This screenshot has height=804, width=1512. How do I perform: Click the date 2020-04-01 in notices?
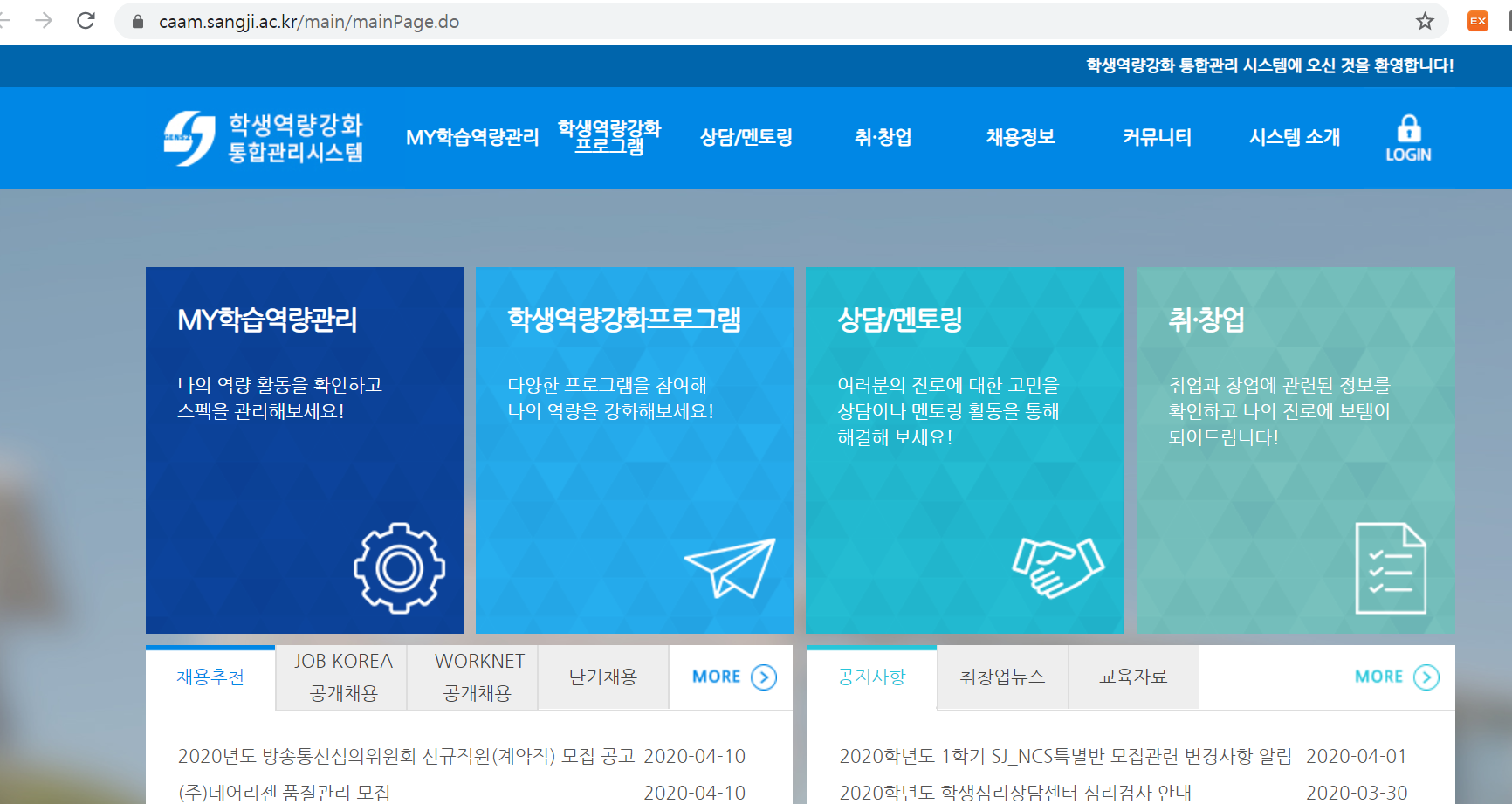tap(1356, 756)
